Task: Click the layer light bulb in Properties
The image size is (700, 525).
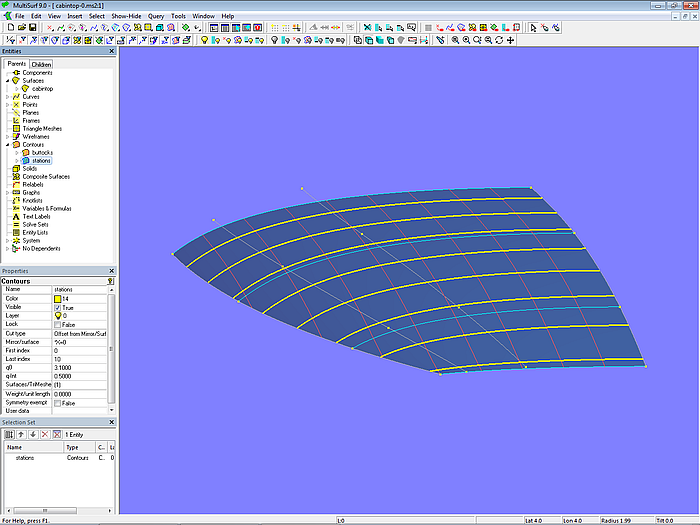Action: pos(58,315)
